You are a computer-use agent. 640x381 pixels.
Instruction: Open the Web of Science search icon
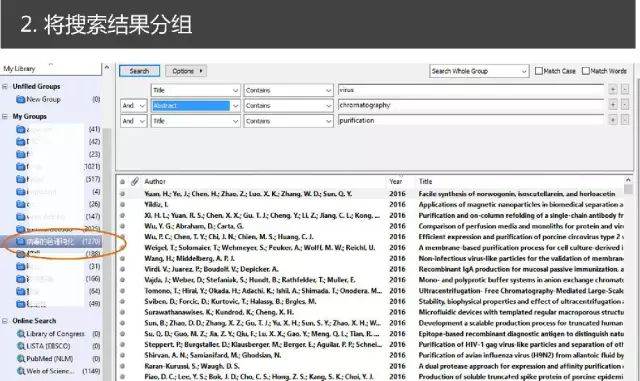20,371
